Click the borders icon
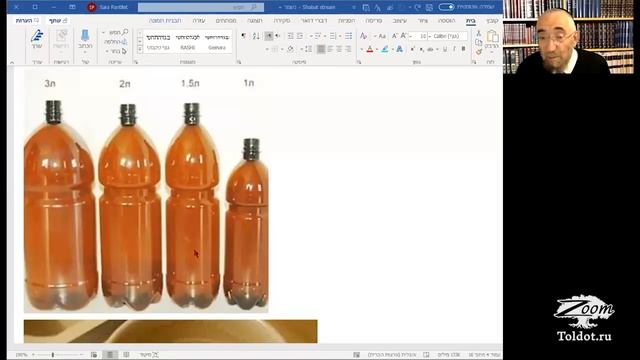The image size is (640, 360). pos(275,49)
